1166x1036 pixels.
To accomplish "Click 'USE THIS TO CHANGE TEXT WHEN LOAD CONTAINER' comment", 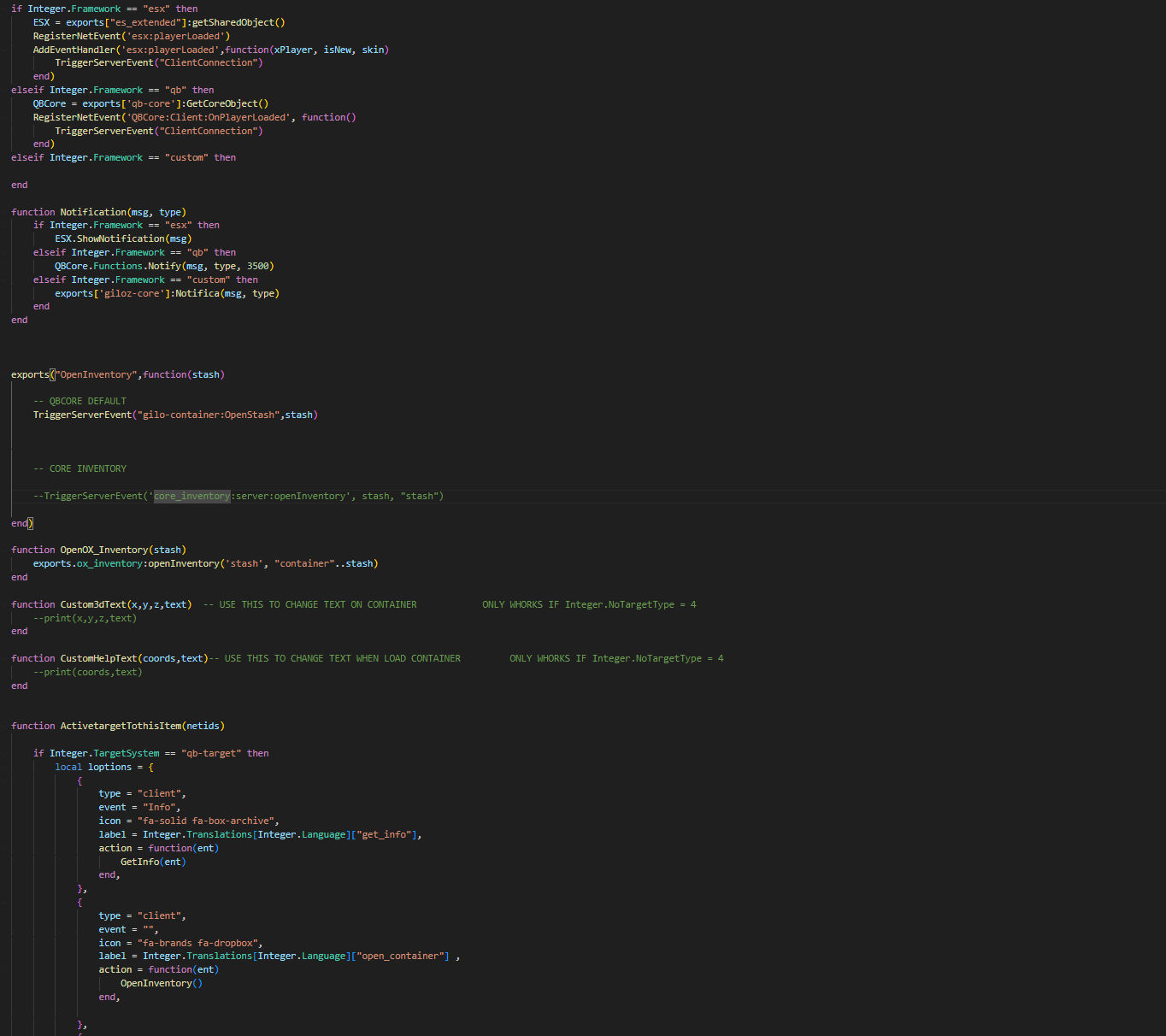I will click(343, 658).
